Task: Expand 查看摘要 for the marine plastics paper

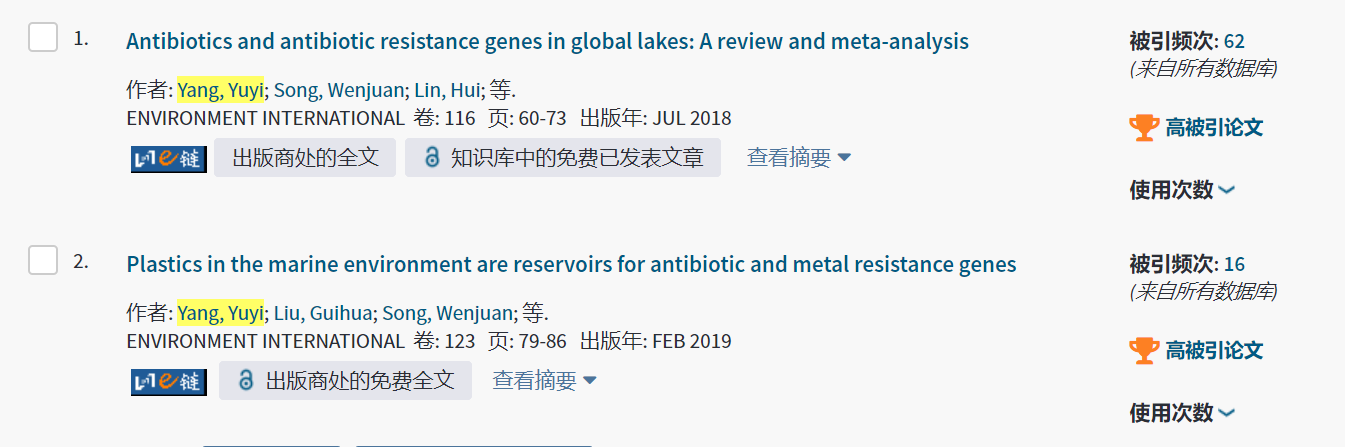Action: [x=544, y=381]
